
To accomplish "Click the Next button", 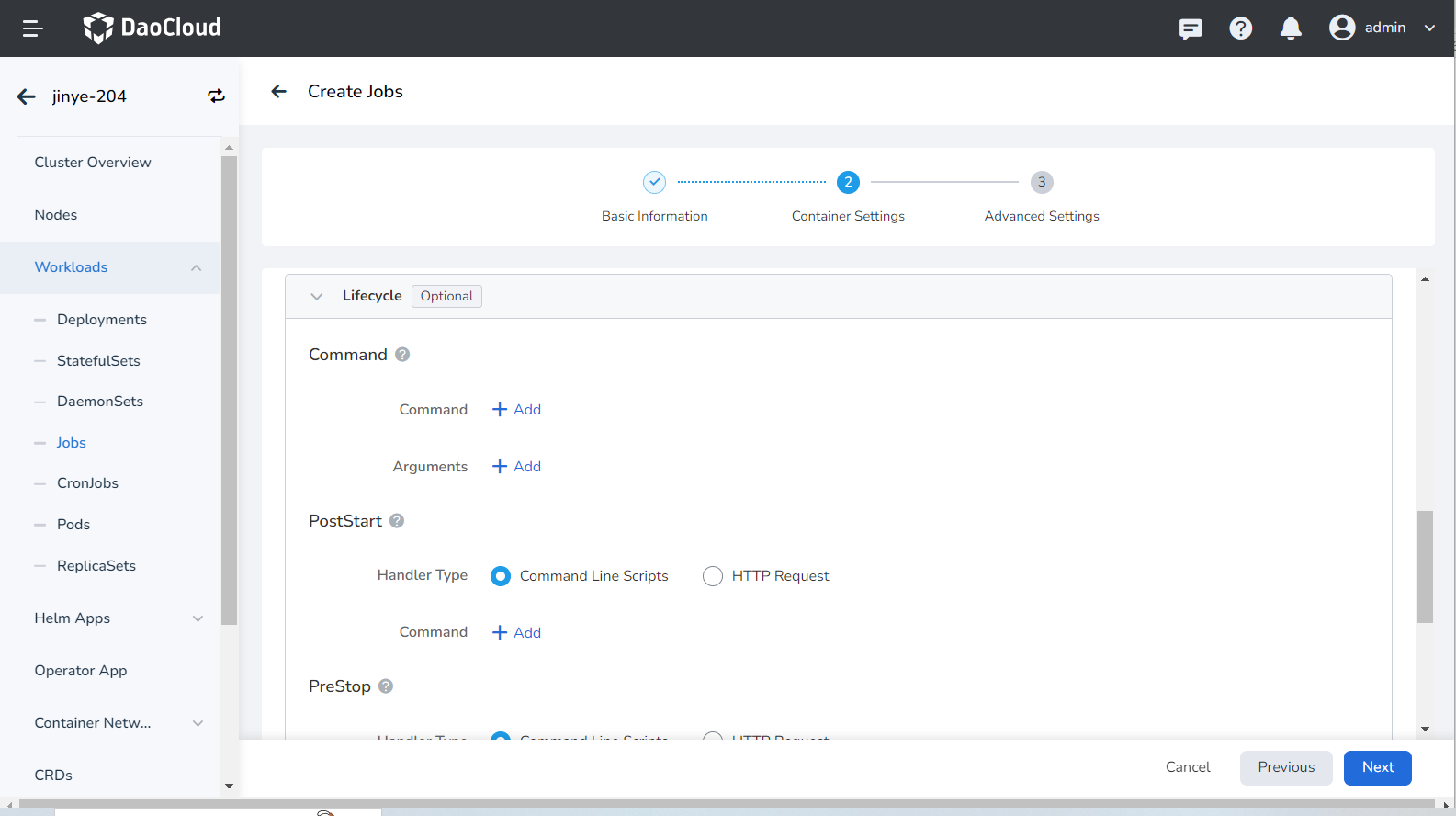I will click(x=1377, y=767).
